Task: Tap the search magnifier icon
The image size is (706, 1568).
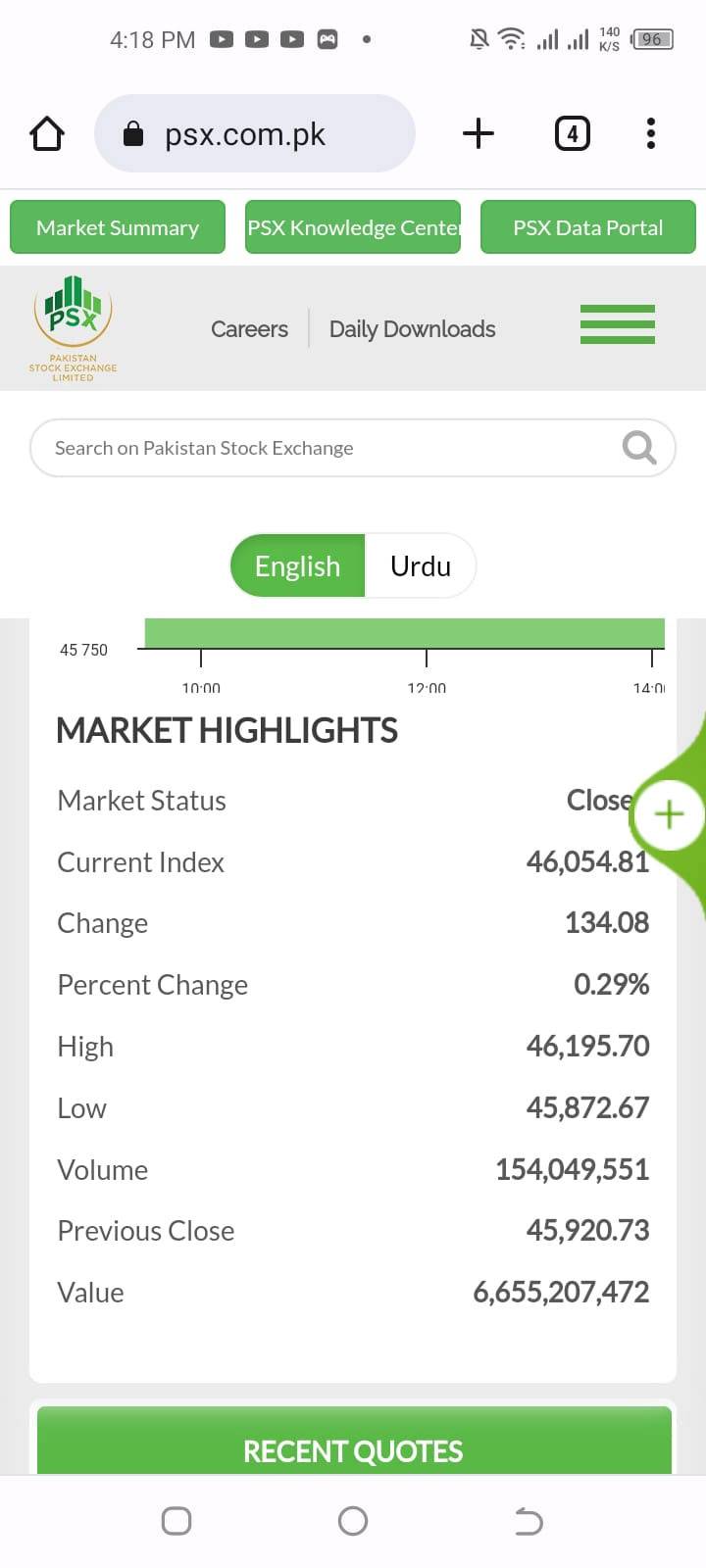Action: click(639, 448)
